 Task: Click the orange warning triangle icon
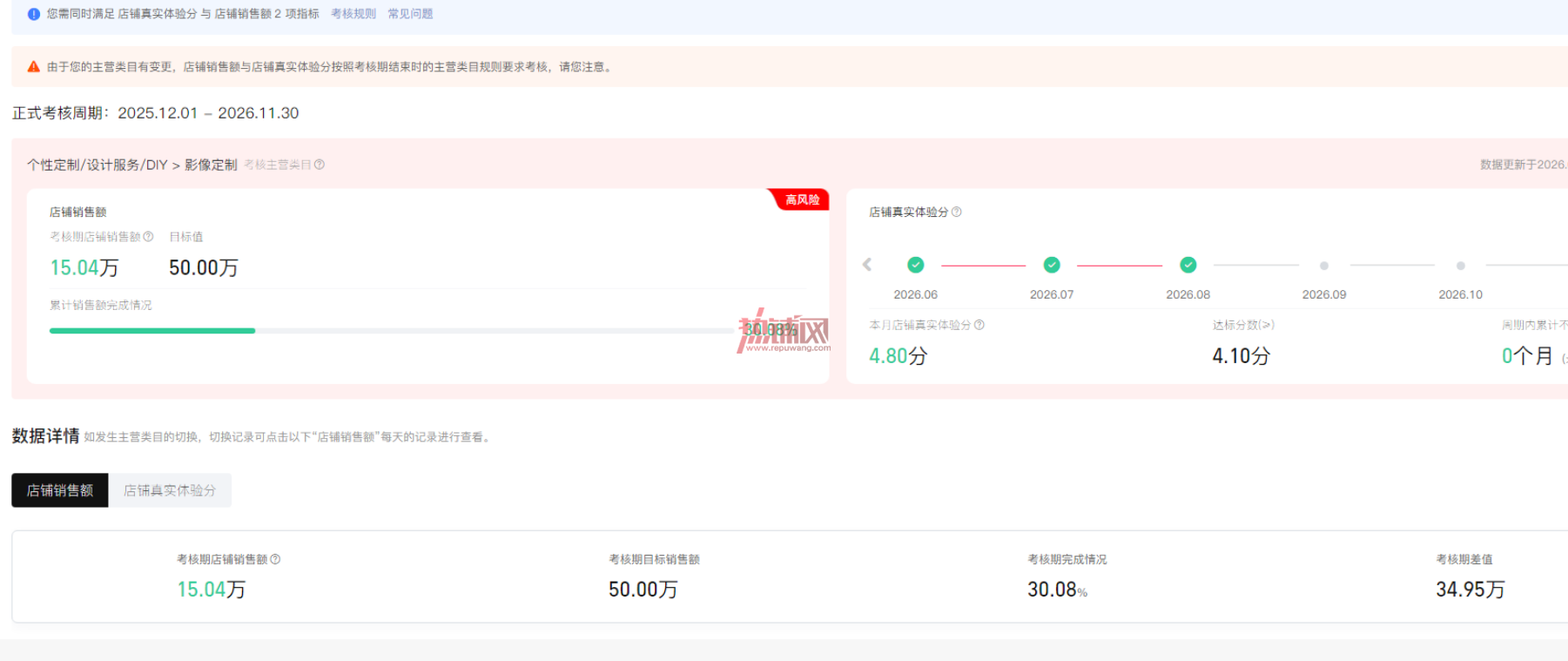(34, 66)
